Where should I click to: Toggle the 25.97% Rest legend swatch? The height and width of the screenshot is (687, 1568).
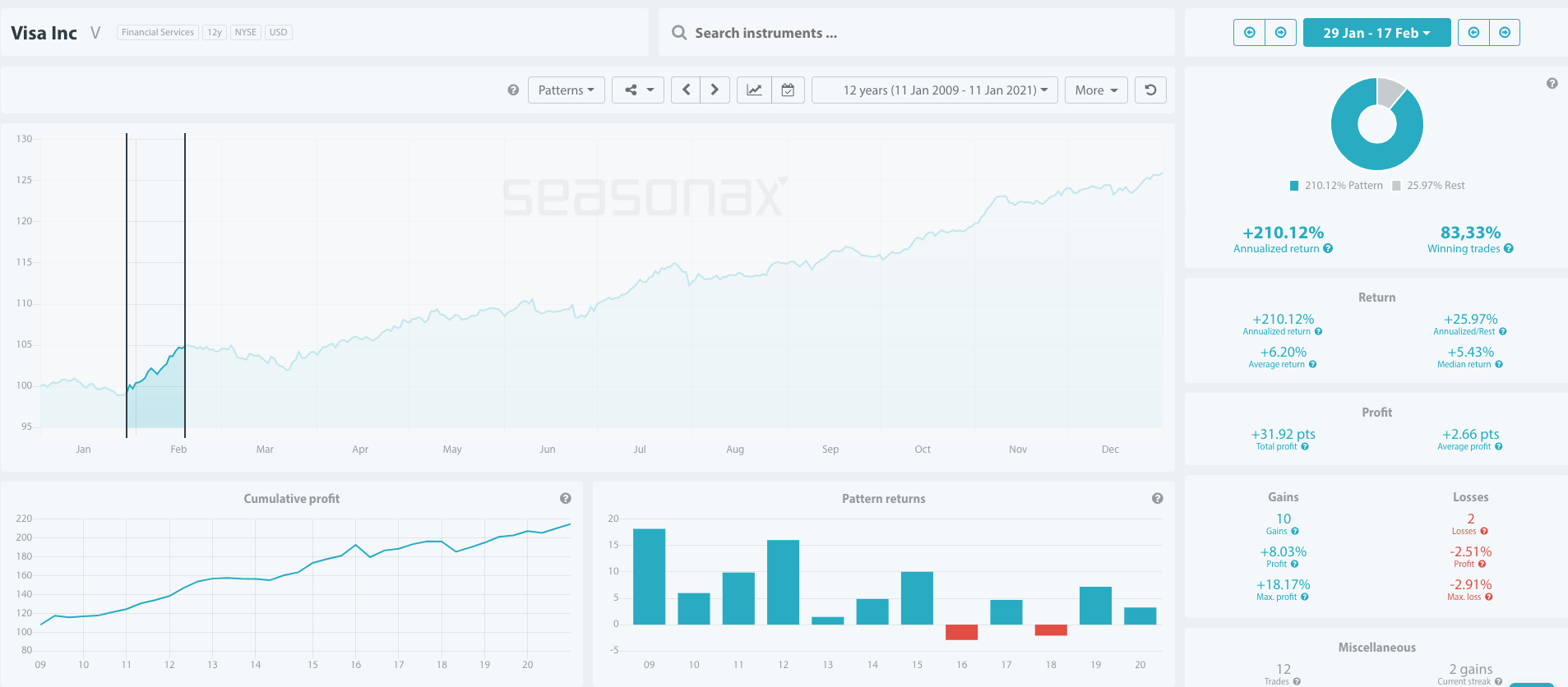1396,186
